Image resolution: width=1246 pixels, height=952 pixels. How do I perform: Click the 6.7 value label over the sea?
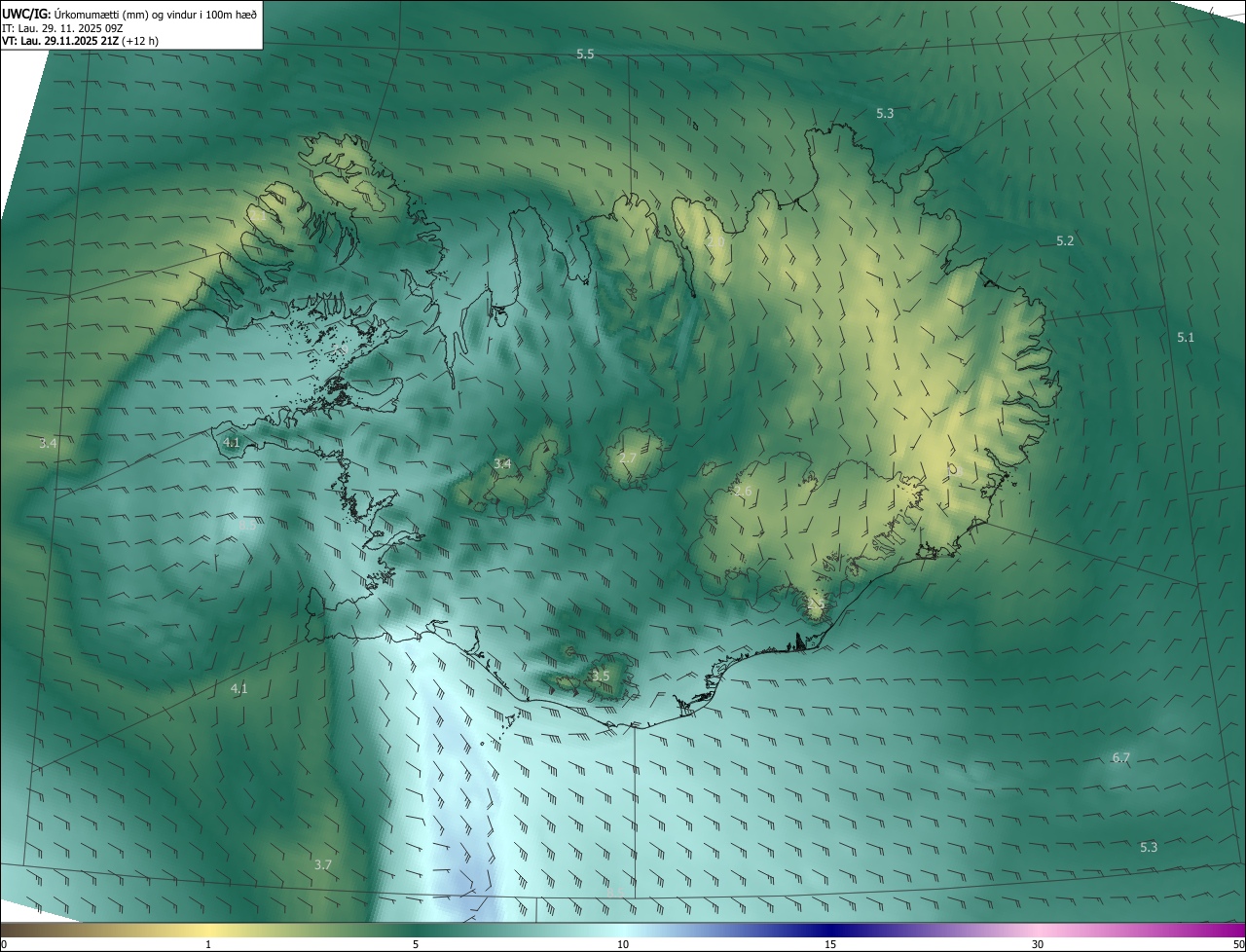pos(1121,757)
